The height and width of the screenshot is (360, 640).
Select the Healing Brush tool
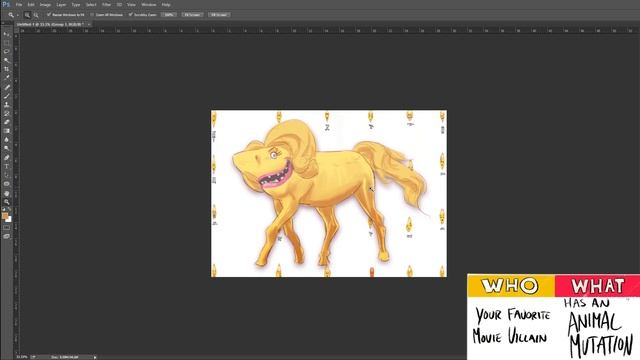tap(6, 87)
